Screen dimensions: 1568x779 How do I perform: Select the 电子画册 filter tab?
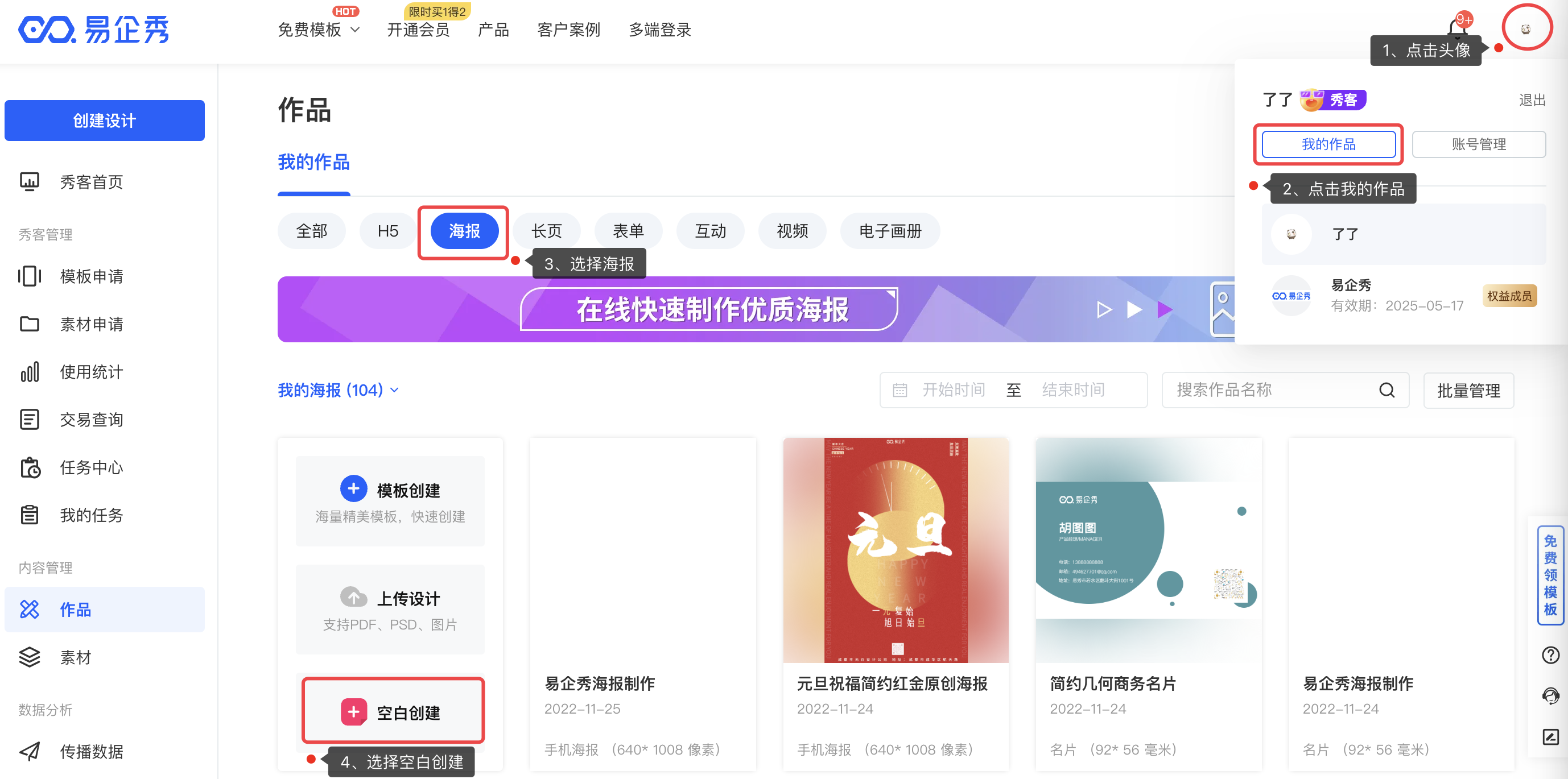(890, 231)
